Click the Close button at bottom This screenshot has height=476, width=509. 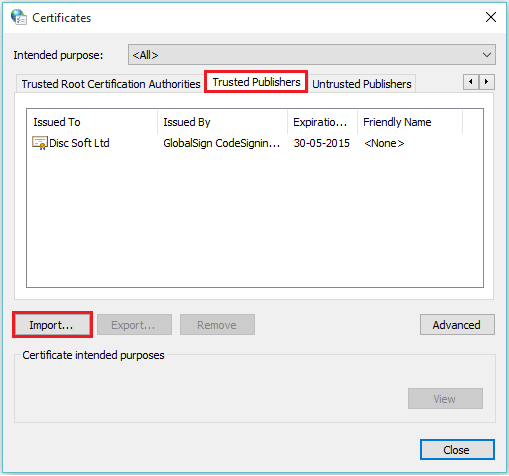(x=457, y=450)
